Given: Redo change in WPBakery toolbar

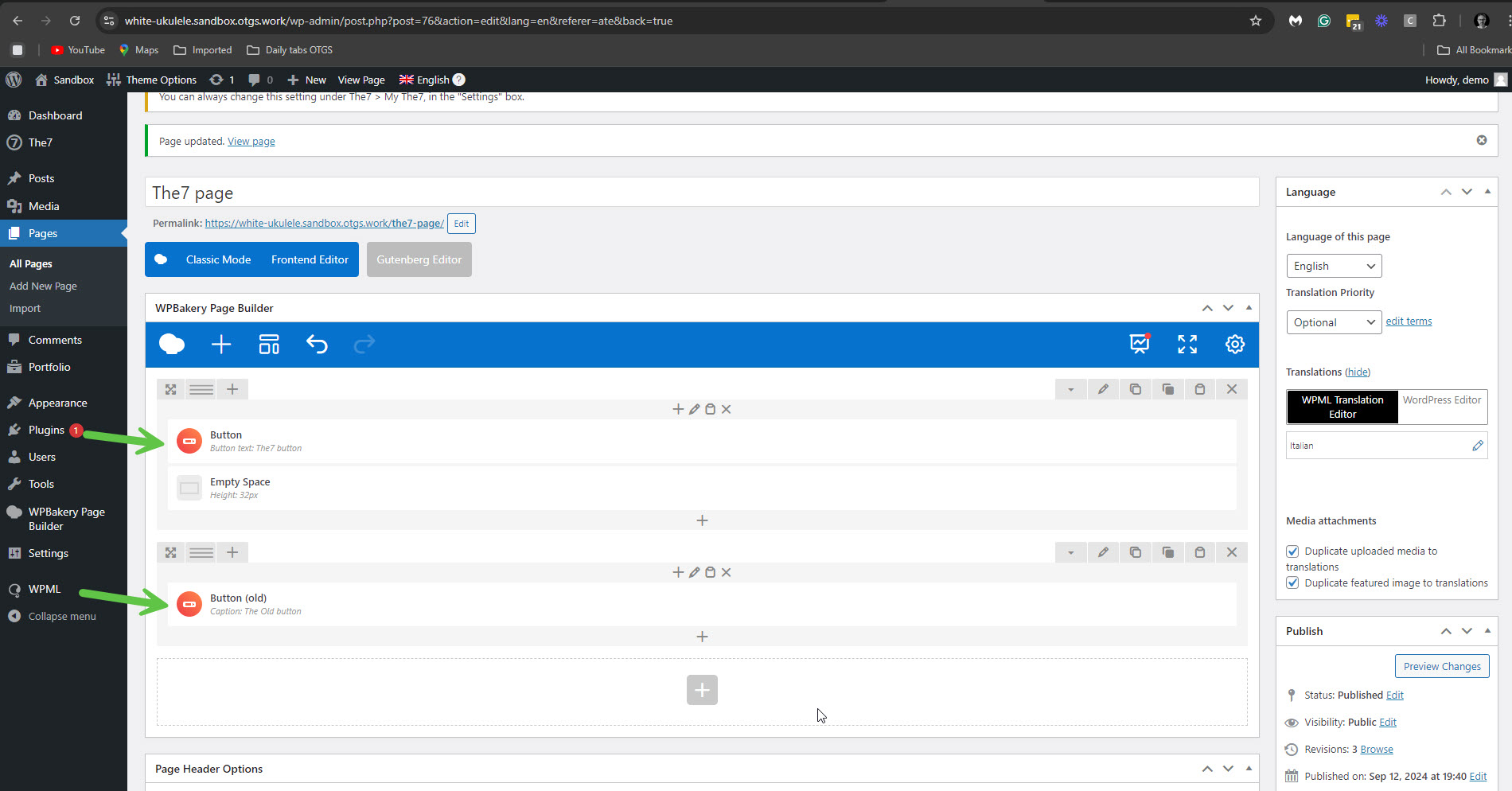Looking at the screenshot, I should [x=364, y=345].
